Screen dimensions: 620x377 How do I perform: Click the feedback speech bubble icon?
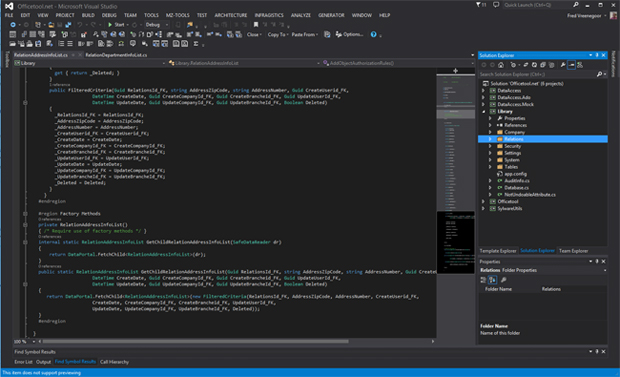[x=496, y=5]
